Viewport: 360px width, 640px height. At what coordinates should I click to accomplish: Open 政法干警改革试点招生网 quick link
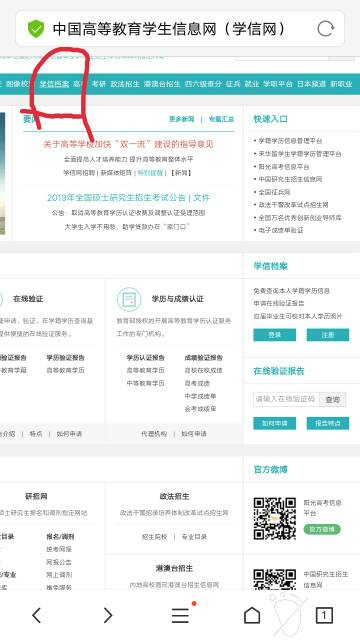[293, 204]
